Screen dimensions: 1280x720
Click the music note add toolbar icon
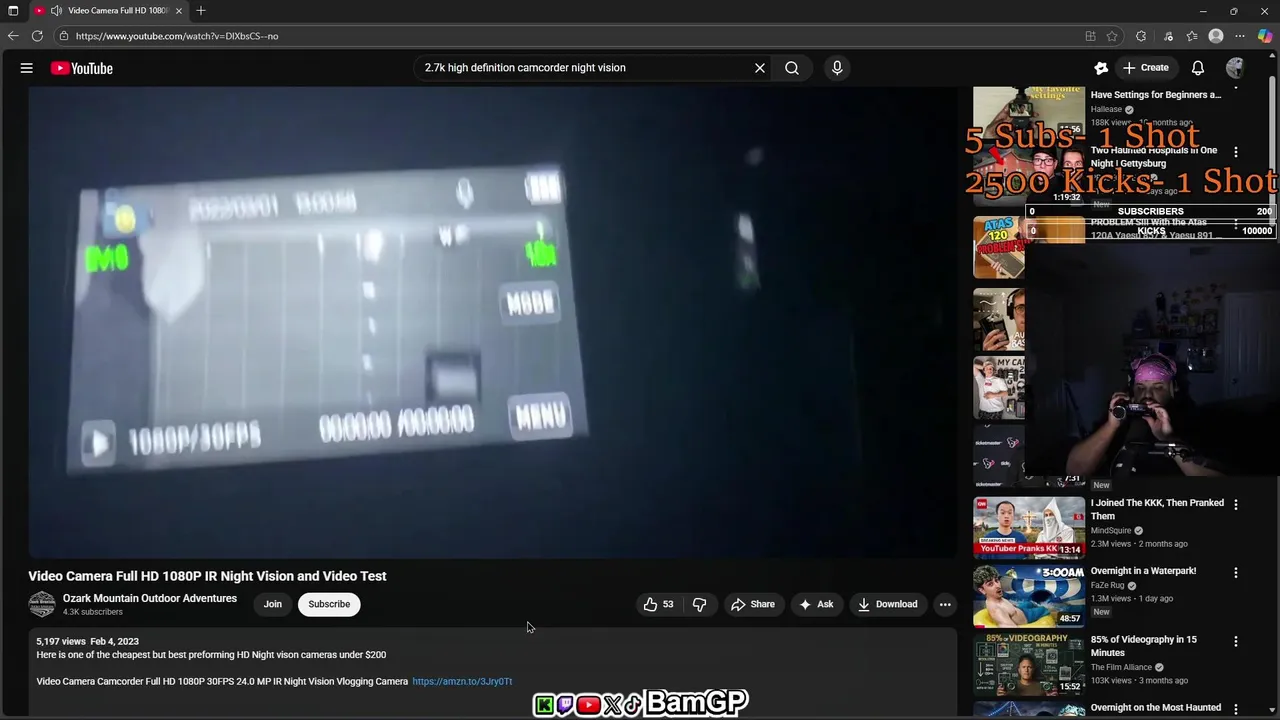point(1168,36)
